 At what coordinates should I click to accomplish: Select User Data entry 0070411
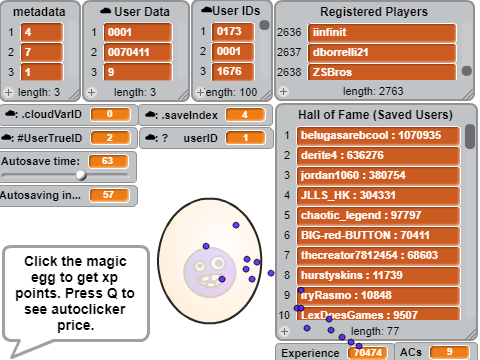point(138,52)
